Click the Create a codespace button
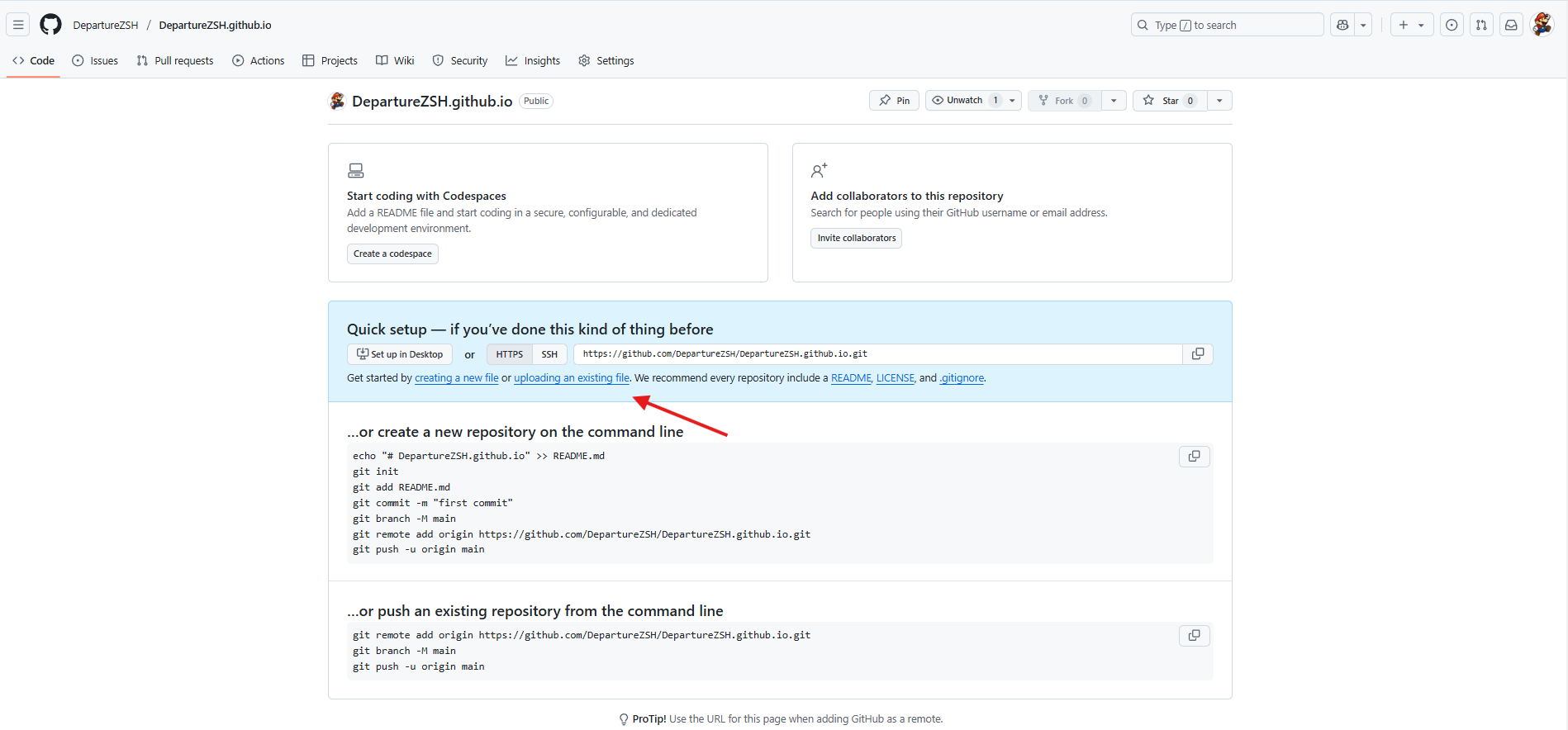This screenshot has width=1568, height=730. pos(392,254)
